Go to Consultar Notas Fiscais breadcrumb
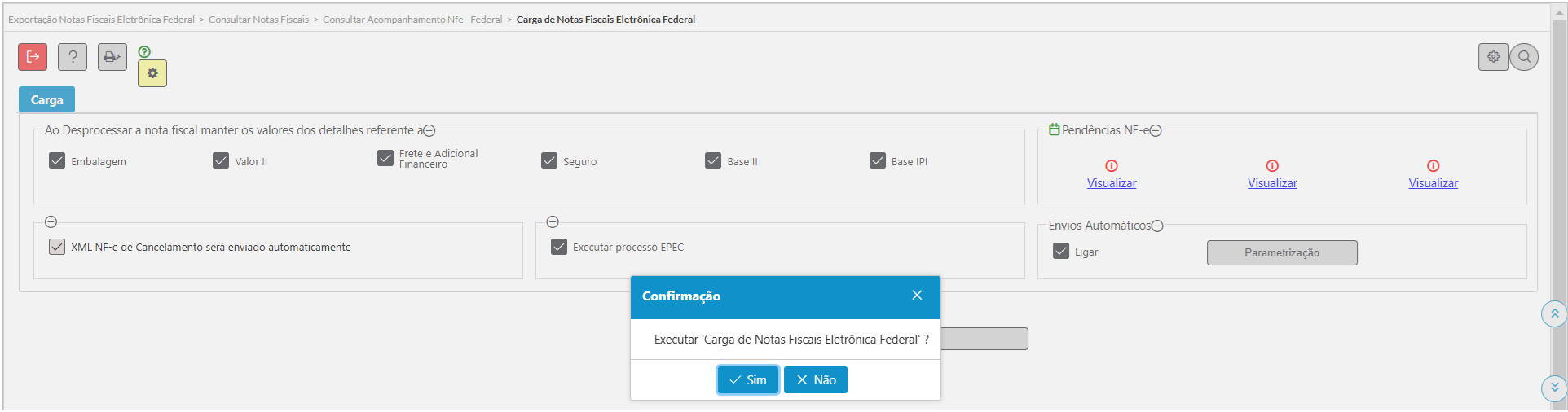 click(x=258, y=20)
